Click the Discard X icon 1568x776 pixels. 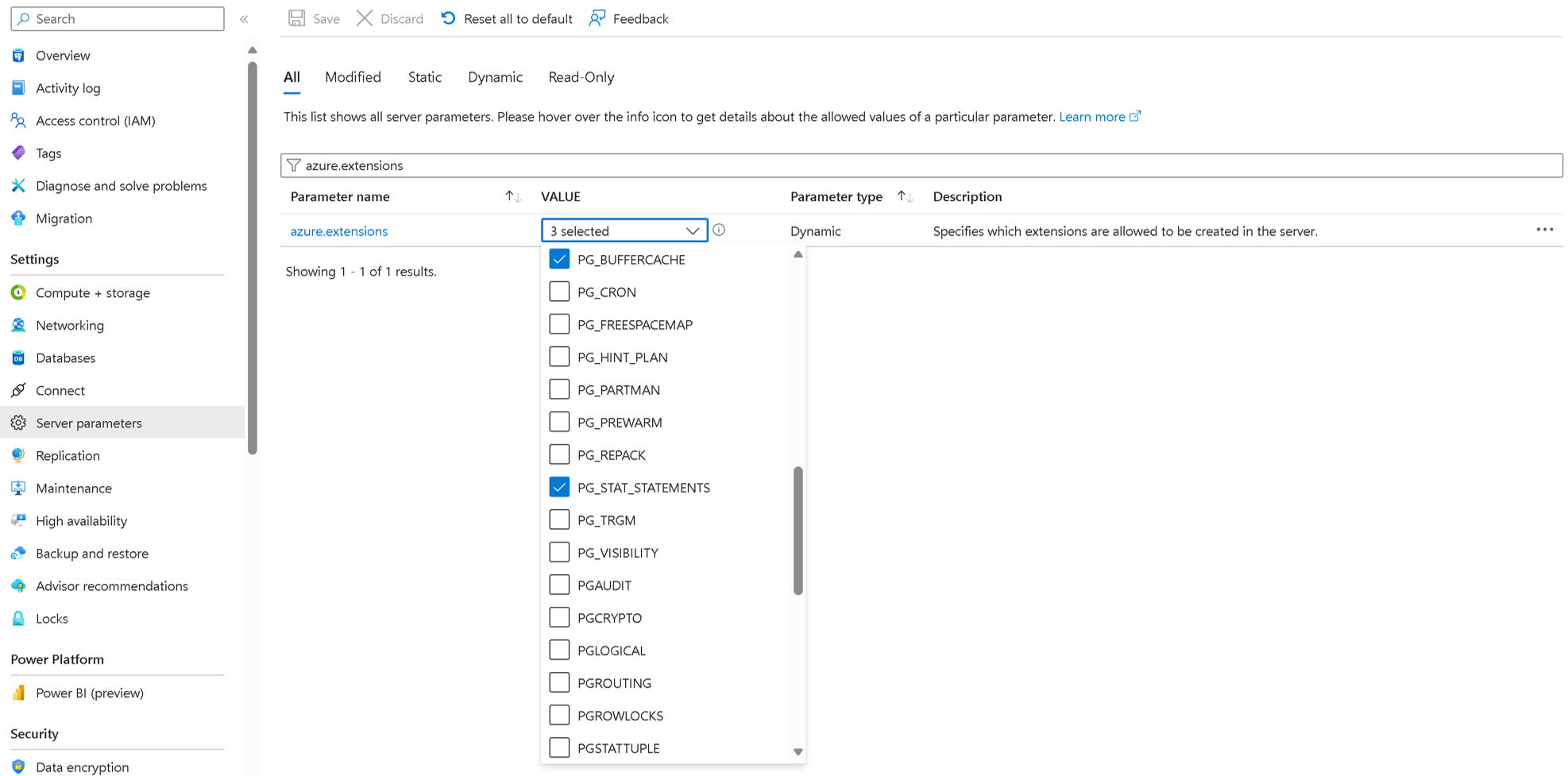pos(365,18)
